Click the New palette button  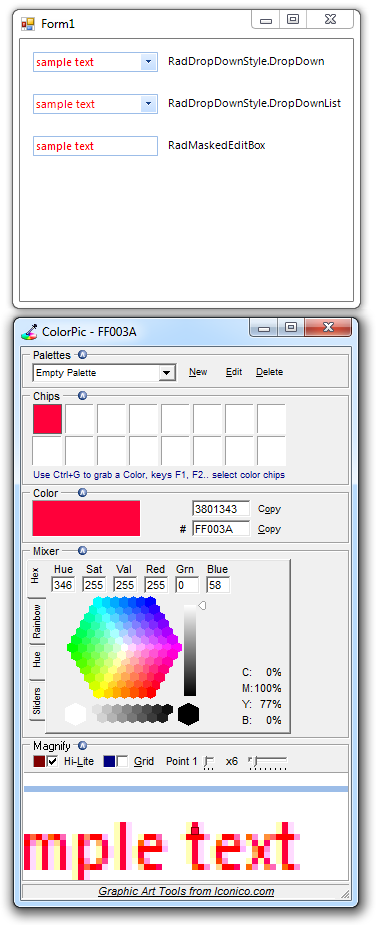198,372
